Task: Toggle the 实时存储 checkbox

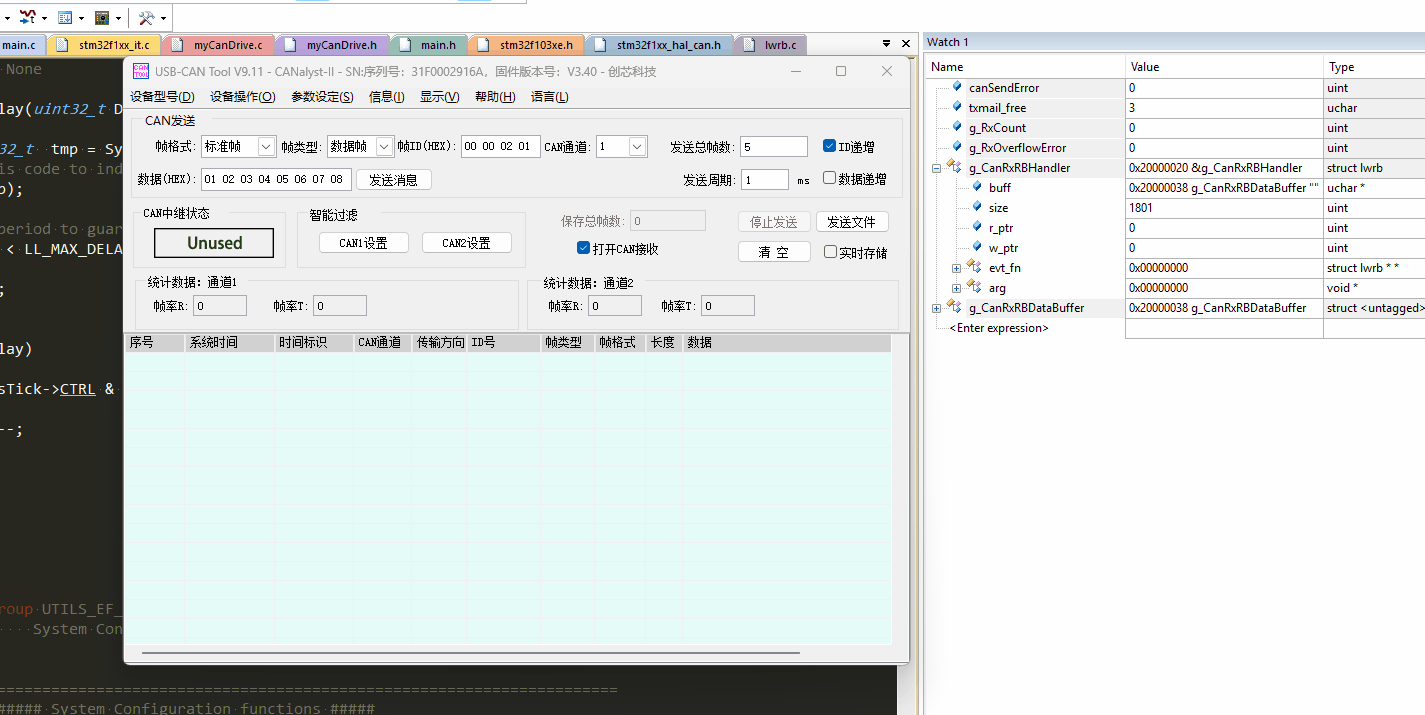Action: click(830, 252)
